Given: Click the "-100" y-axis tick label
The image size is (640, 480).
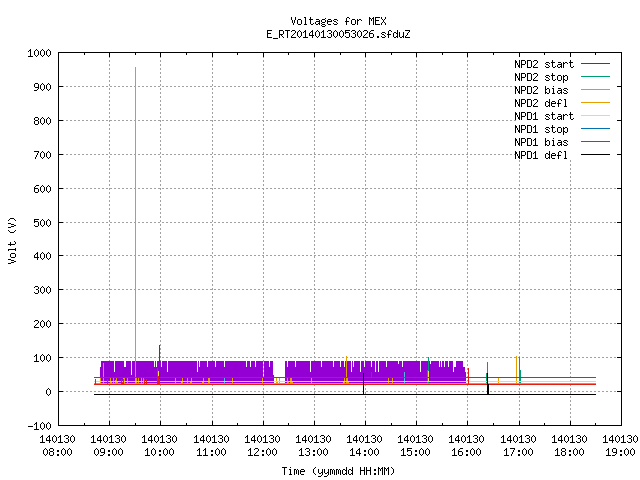Looking at the screenshot, I should (39, 426).
